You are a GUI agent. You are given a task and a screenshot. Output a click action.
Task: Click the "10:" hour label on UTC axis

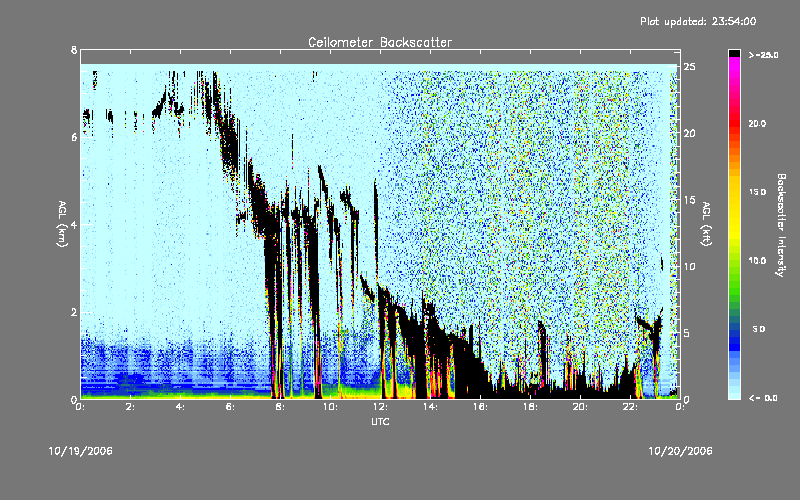click(330, 407)
